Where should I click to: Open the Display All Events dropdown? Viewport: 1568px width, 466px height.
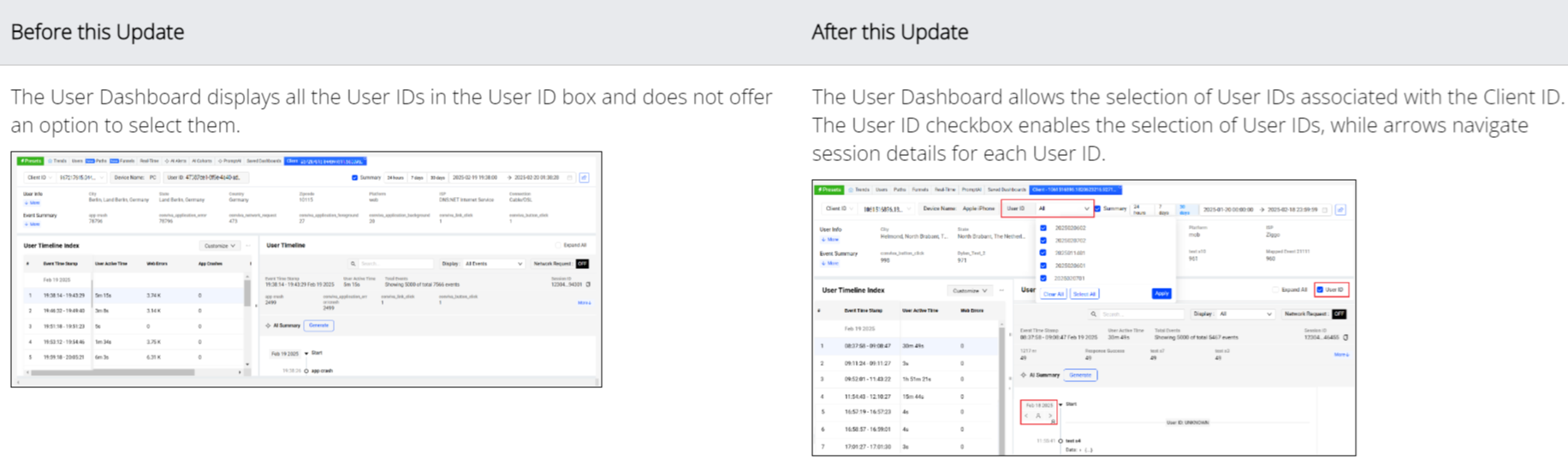[x=494, y=264]
